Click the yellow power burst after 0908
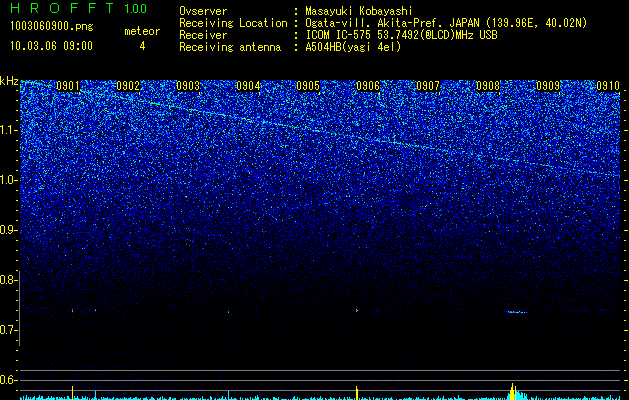This screenshot has height=400, width=629. pos(513,392)
